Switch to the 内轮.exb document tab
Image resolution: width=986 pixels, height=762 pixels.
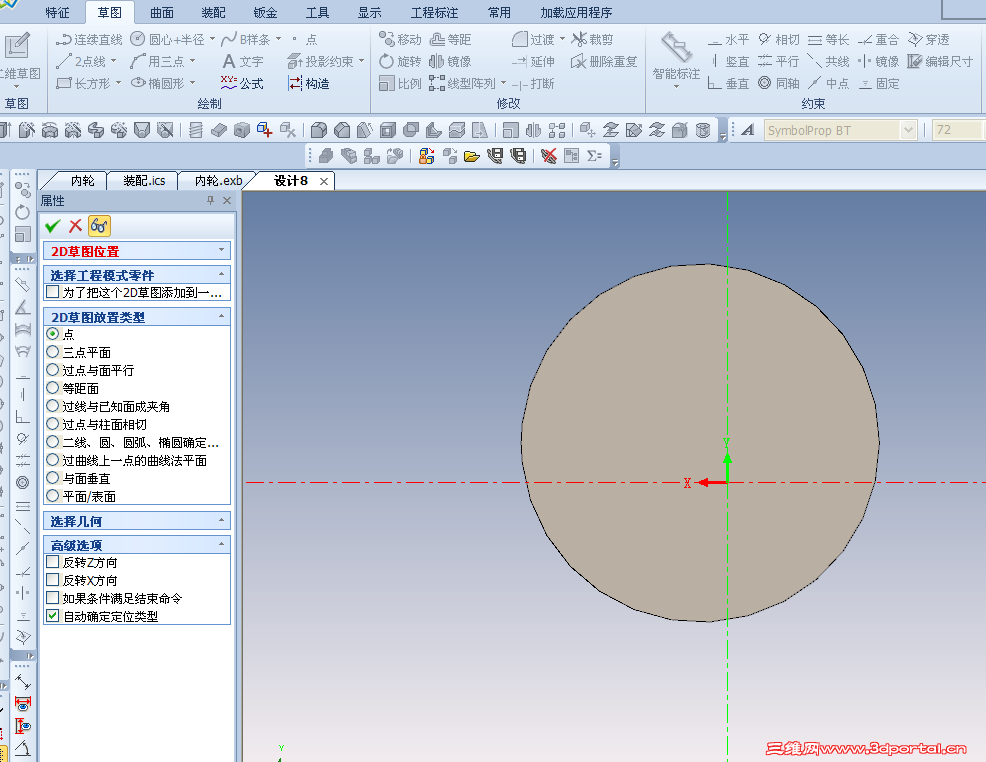[x=218, y=181]
